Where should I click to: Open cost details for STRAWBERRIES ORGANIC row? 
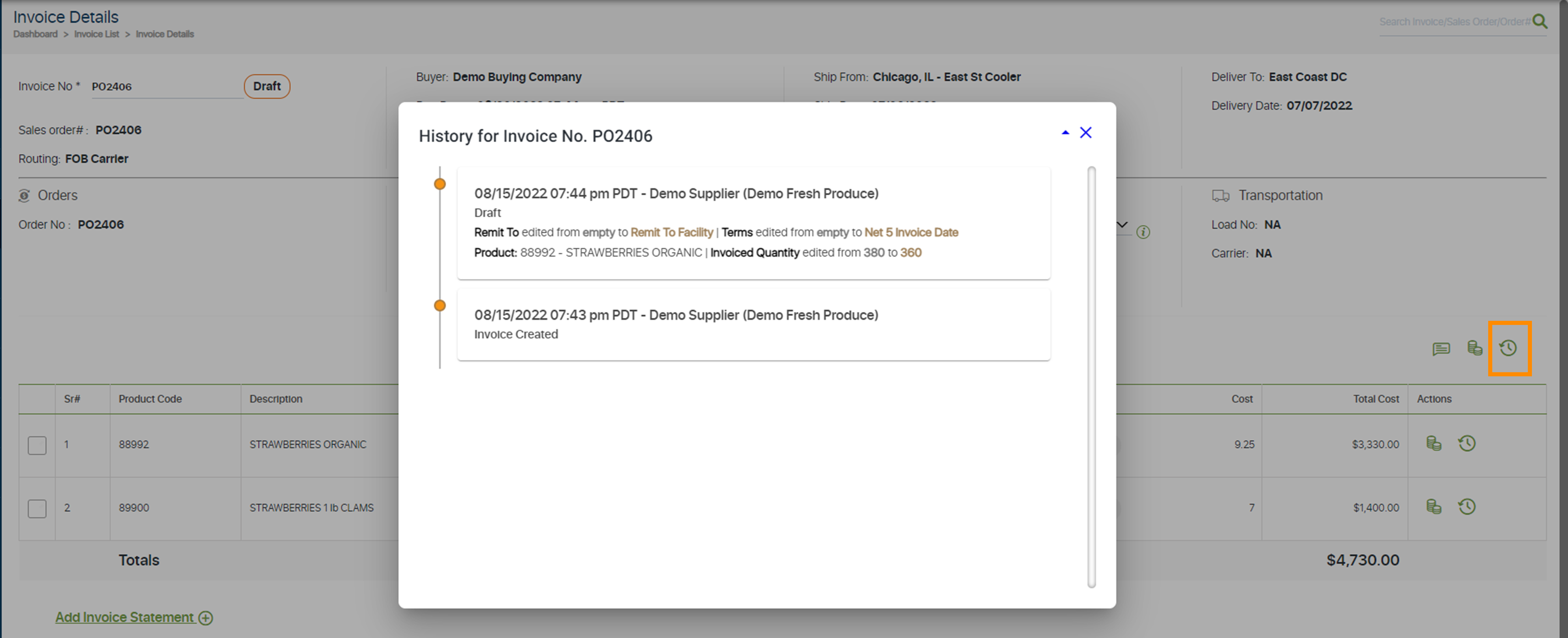pyautogui.click(x=1433, y=444)
